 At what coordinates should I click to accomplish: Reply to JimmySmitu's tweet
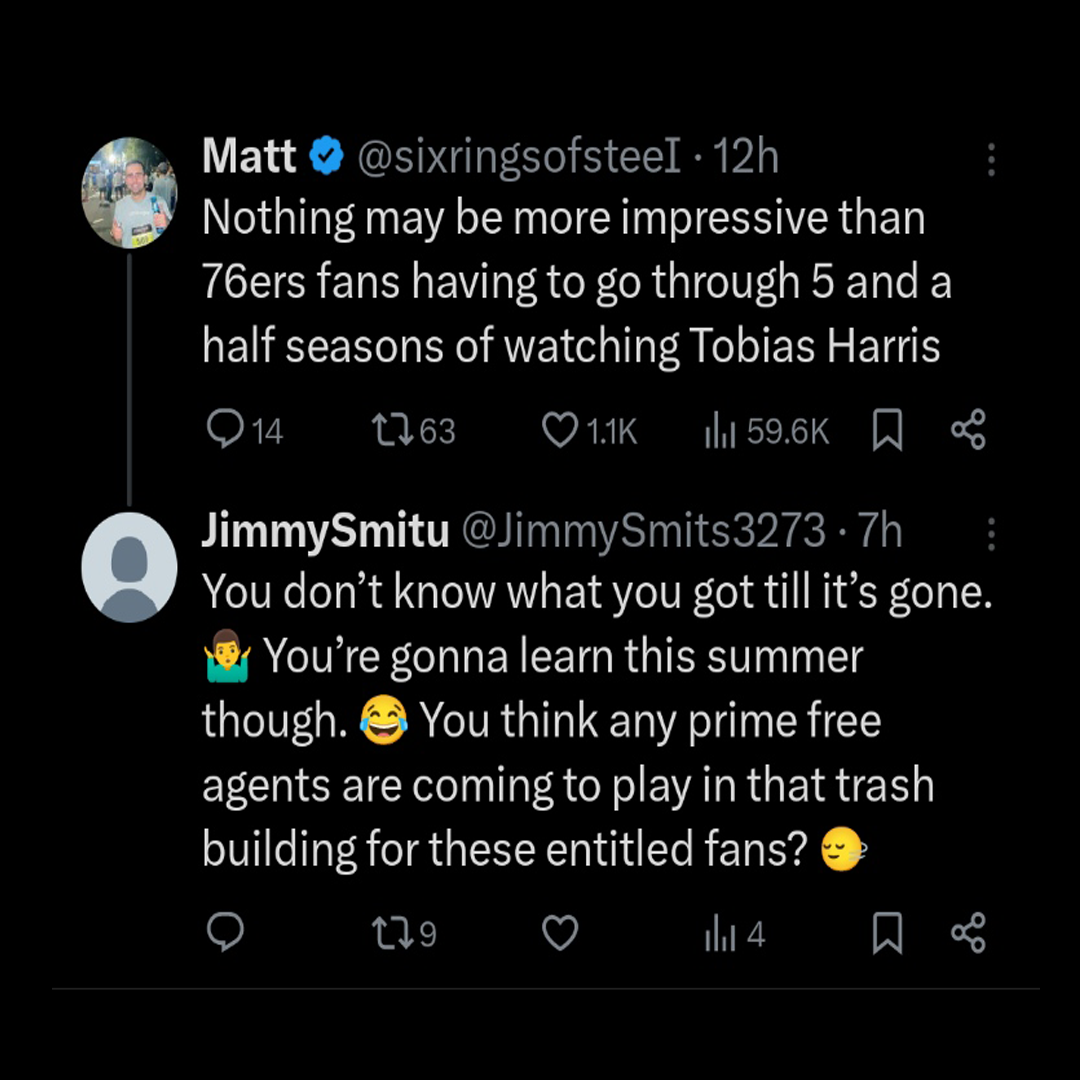[x=226, y=934]
